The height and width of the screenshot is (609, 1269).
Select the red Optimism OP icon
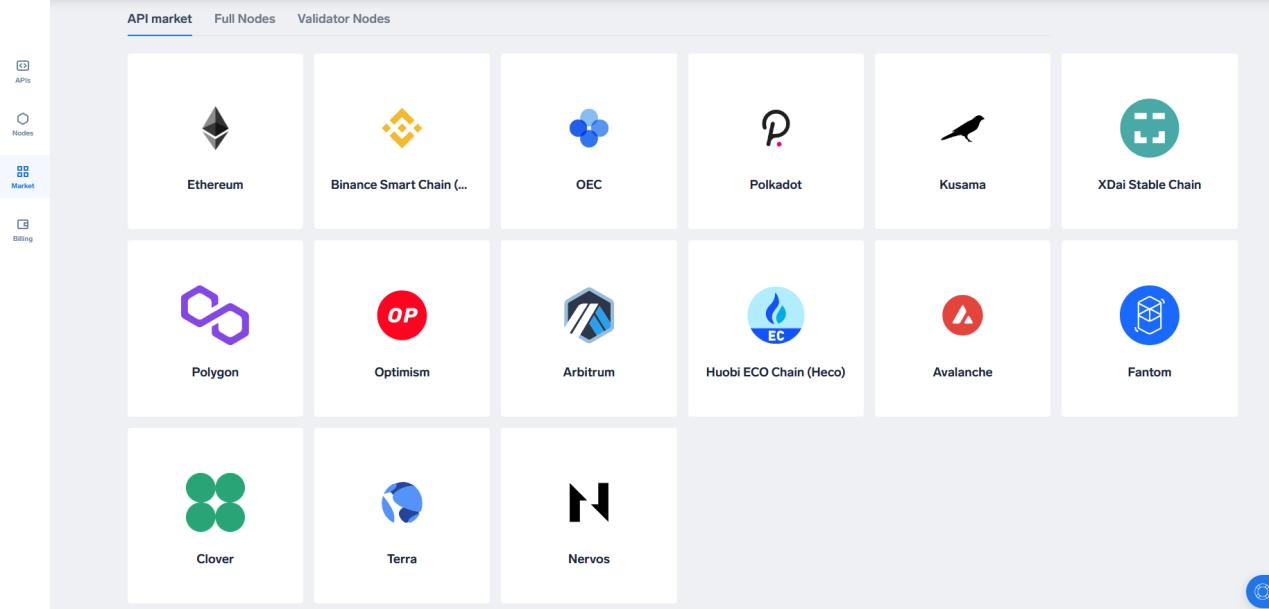tap(401, 316)
